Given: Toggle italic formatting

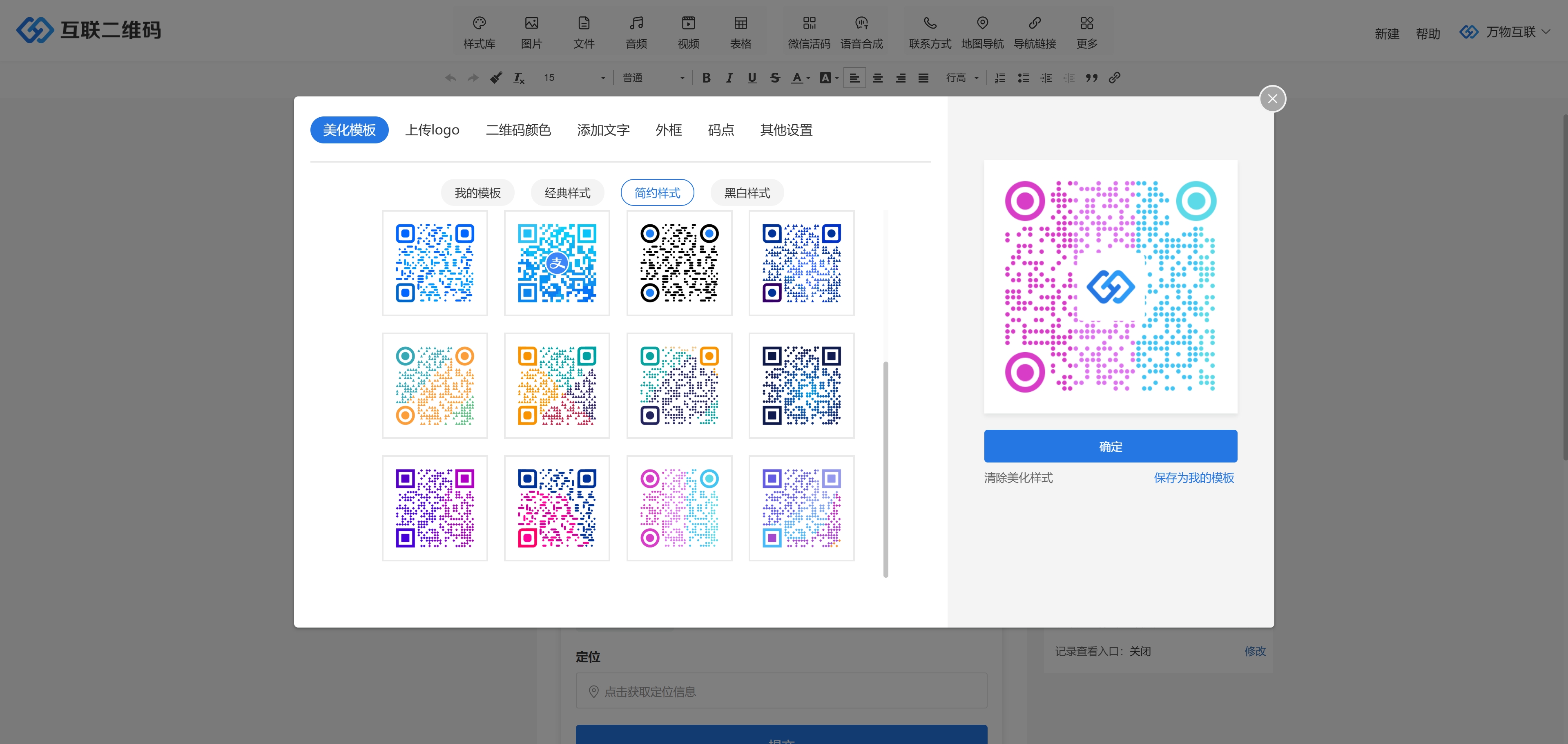Looking at the screenshot, I should tap(729, 78).
